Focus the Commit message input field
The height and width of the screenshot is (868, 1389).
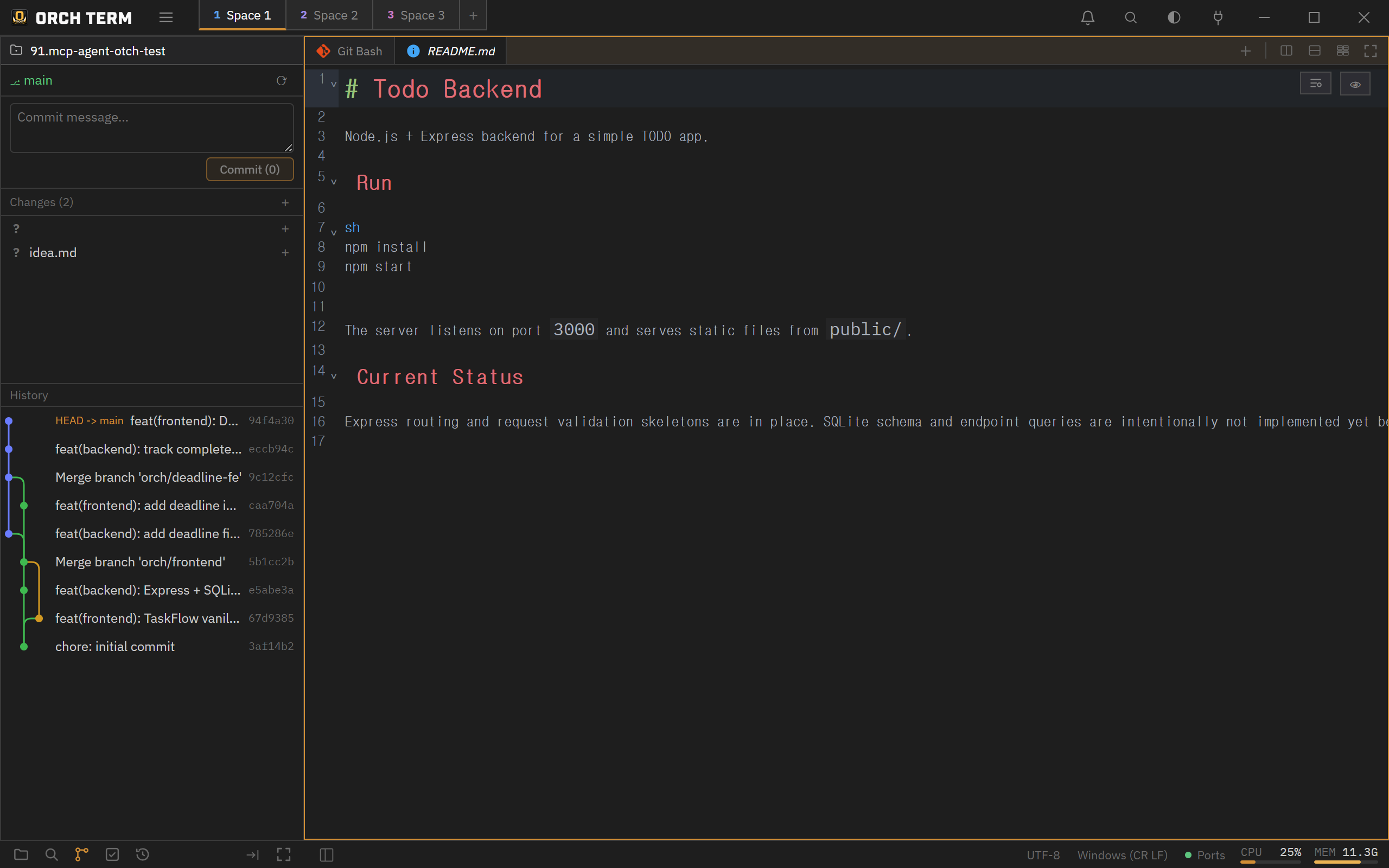pos(152,127)
